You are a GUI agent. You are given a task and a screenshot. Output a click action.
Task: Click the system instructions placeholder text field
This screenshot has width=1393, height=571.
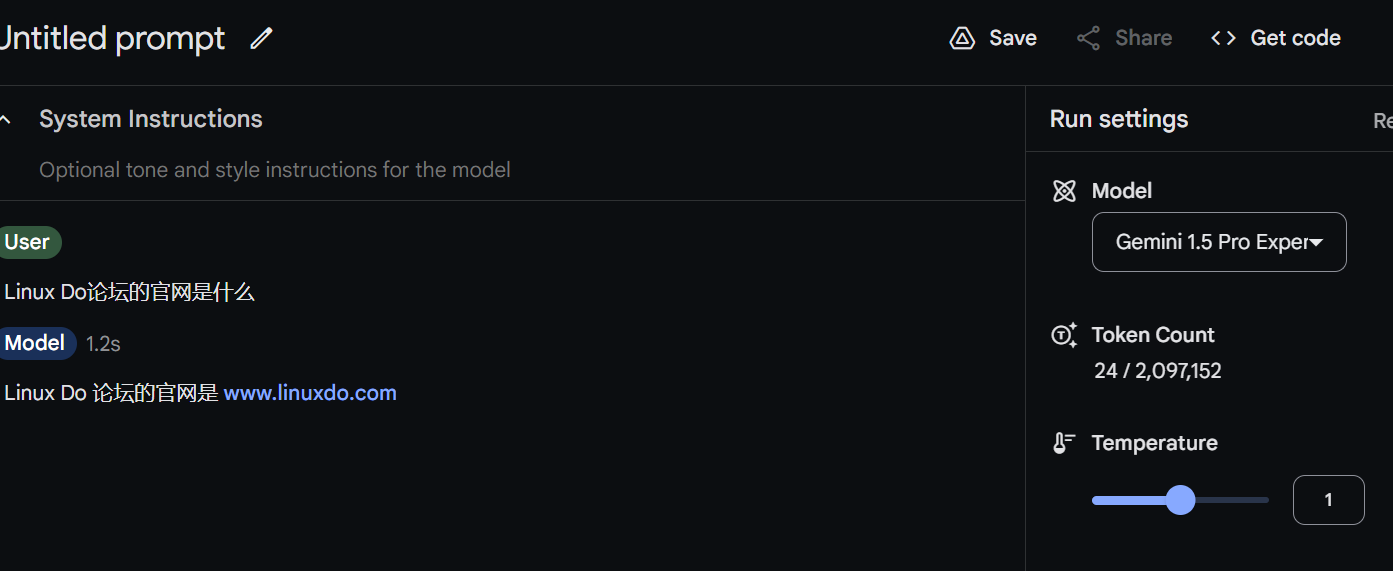tap(275, 170)
